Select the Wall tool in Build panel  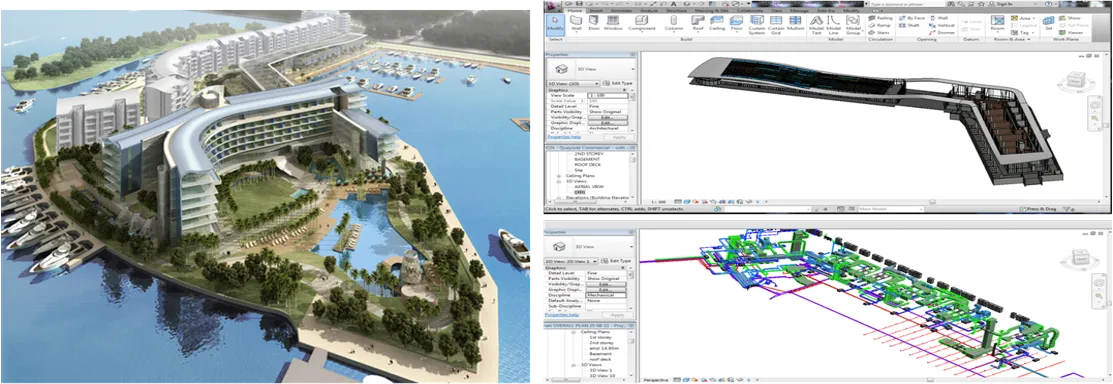pyautogui.click(x=576, y=23)
